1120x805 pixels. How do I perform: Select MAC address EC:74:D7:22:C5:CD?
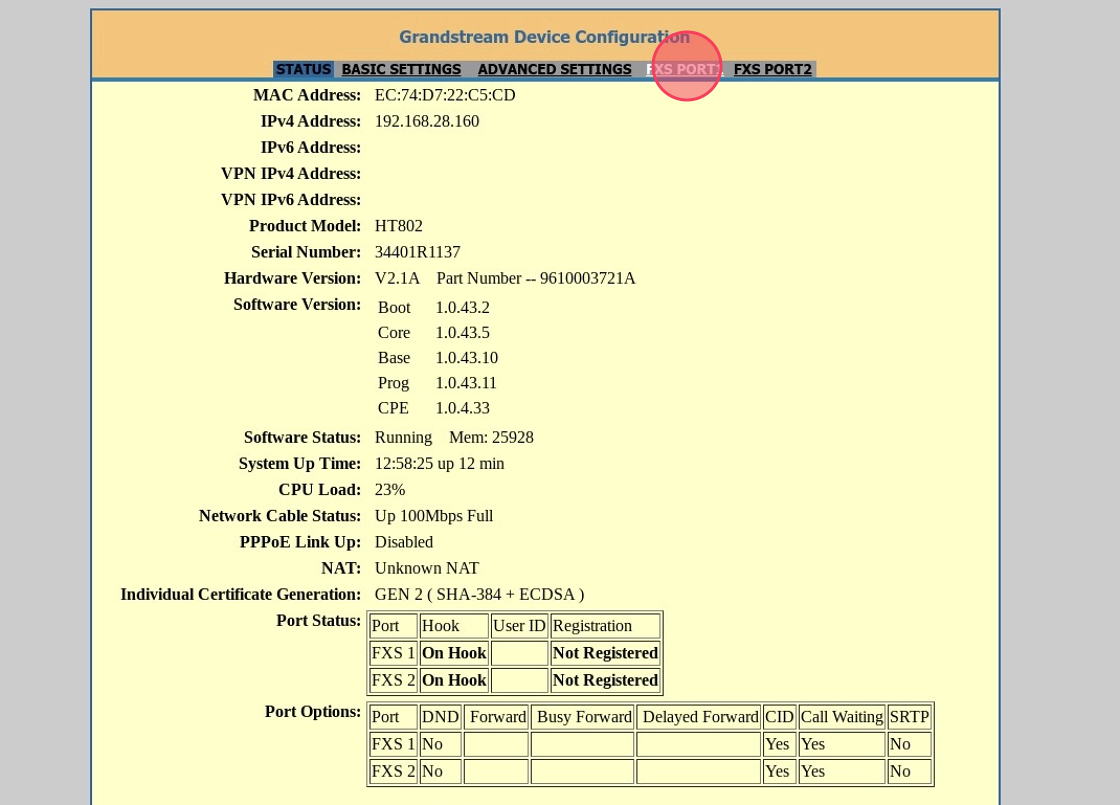point(445,95)
